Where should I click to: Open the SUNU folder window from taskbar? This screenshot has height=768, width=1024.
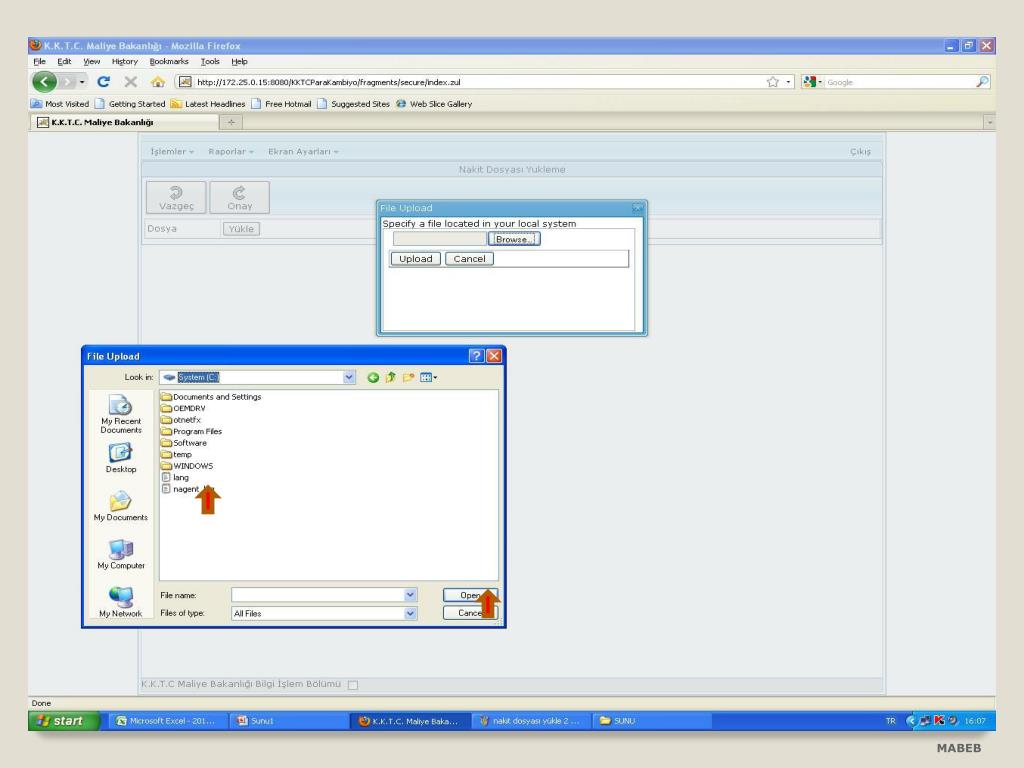point(650,721)
